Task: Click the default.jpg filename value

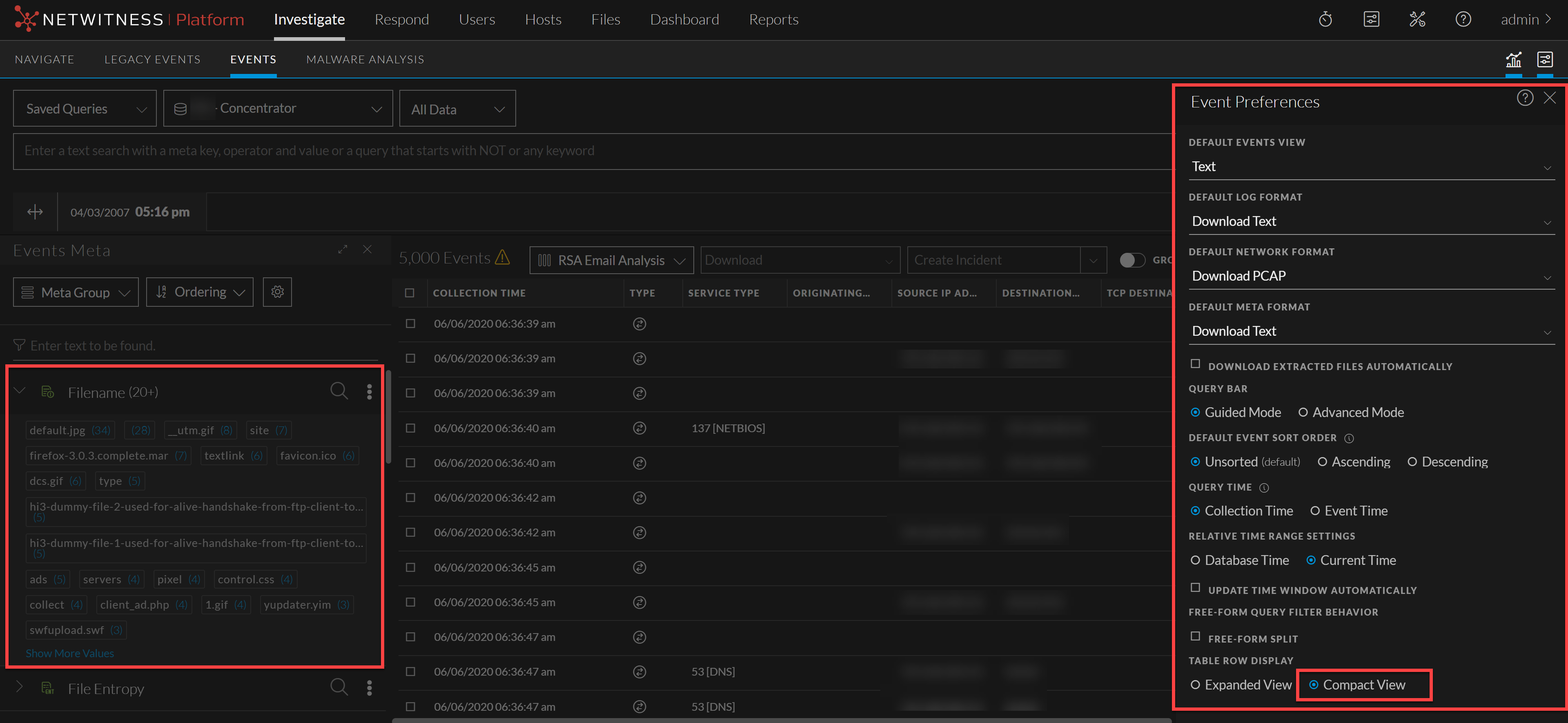Action: 57,431
